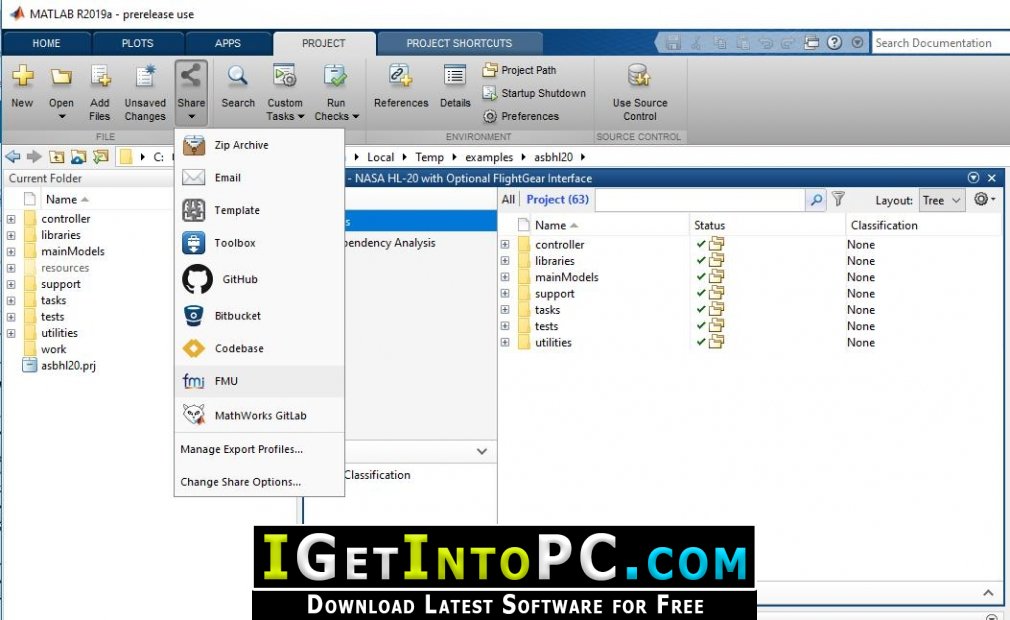Click the FMU fmi icon in Share menu
Viewport: 1010px width, 620px height.
point(193,381)
